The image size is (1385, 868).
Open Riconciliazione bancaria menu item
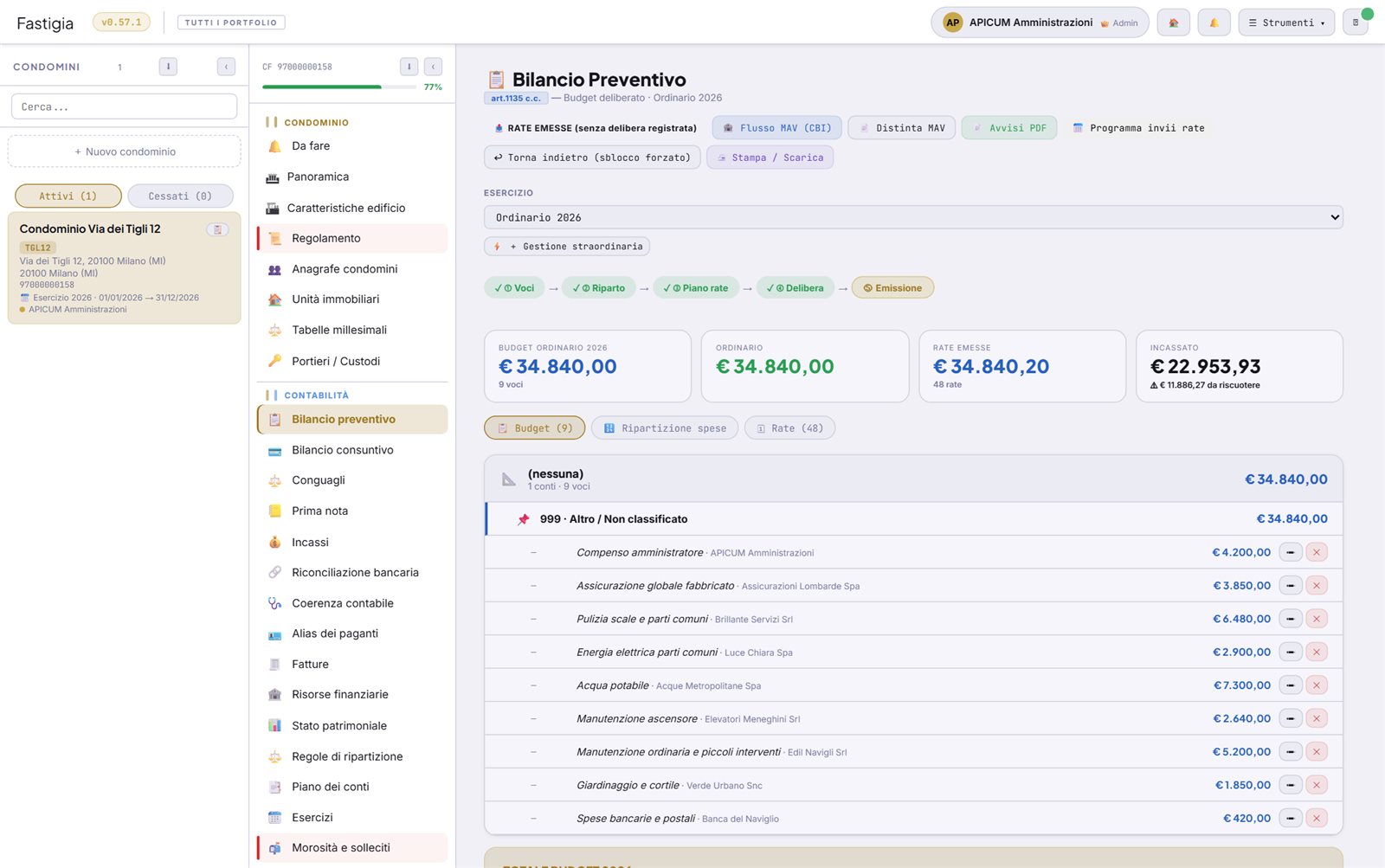tap(352, 572)
